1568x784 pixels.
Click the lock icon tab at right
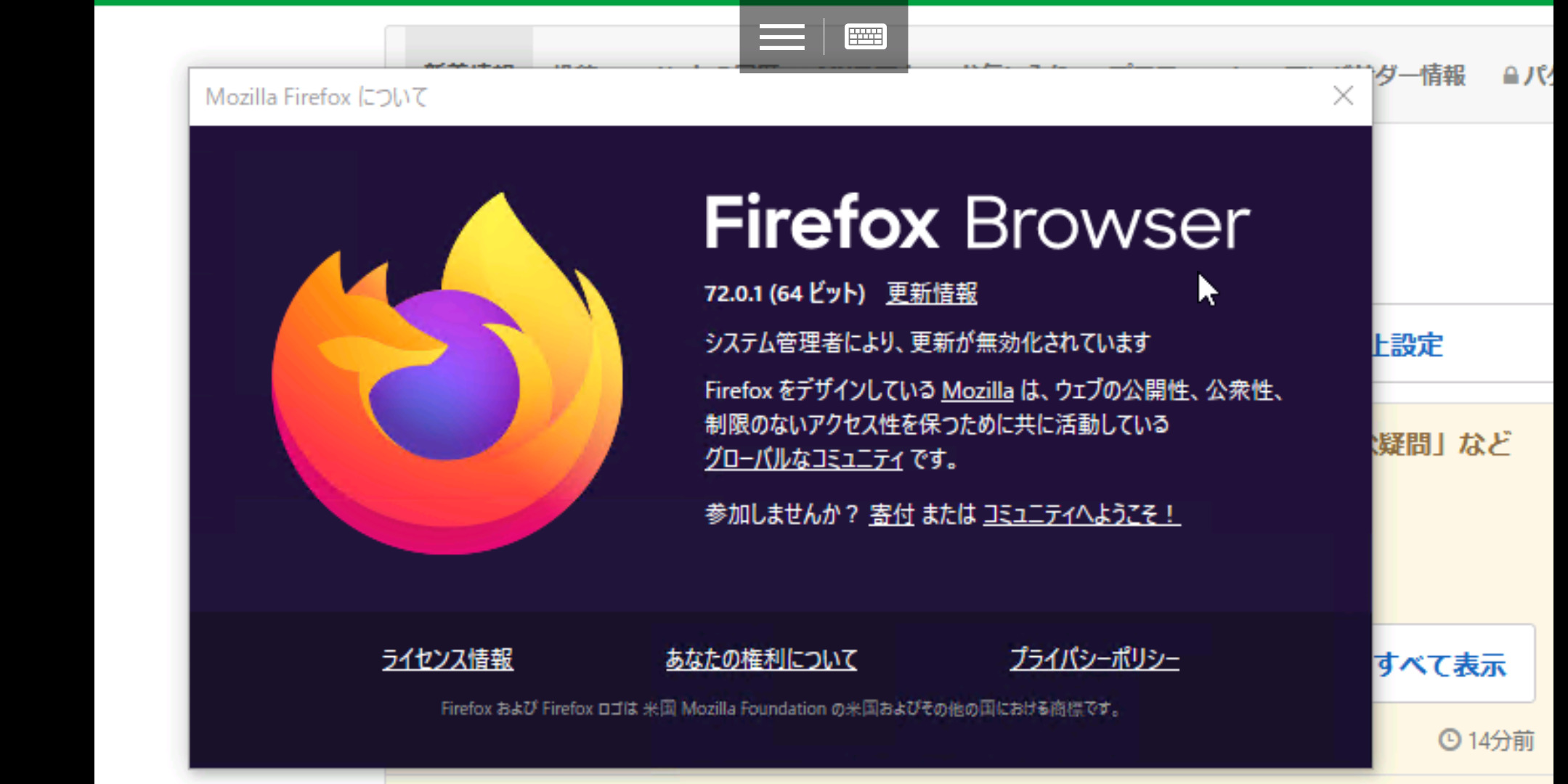click(1511, 75)
